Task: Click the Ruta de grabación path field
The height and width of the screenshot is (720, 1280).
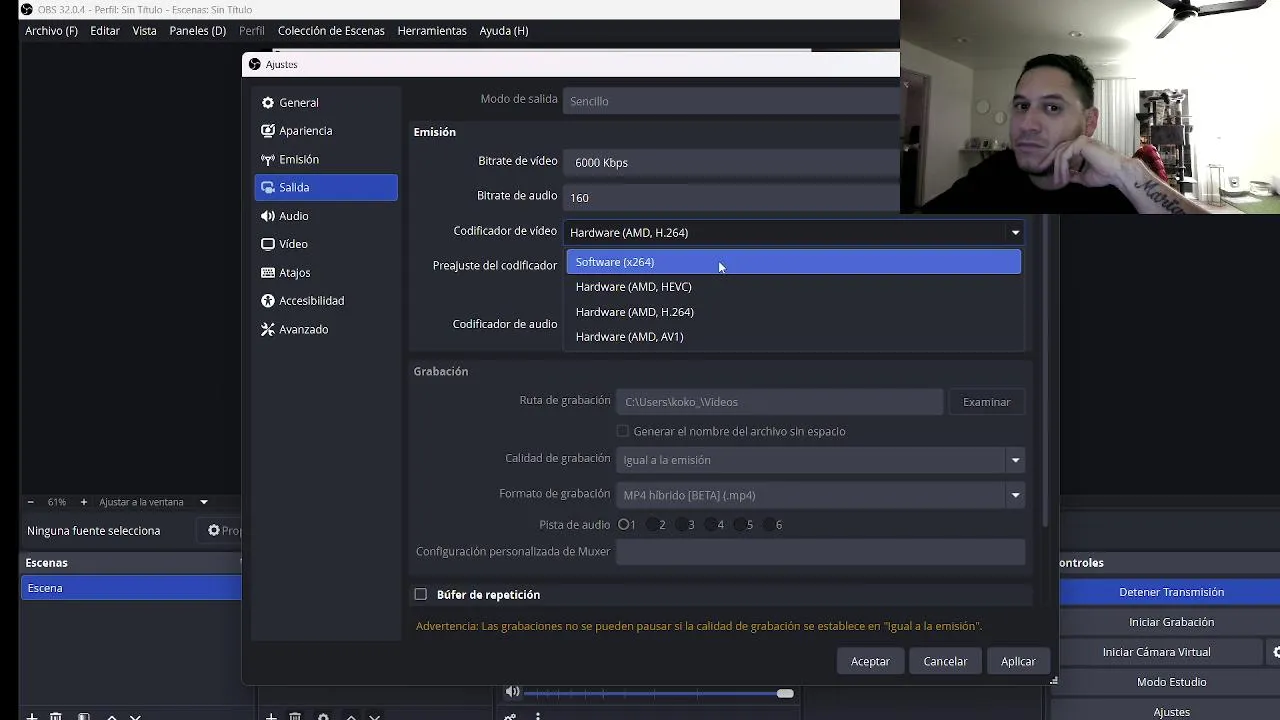Action: click(779, 402)
